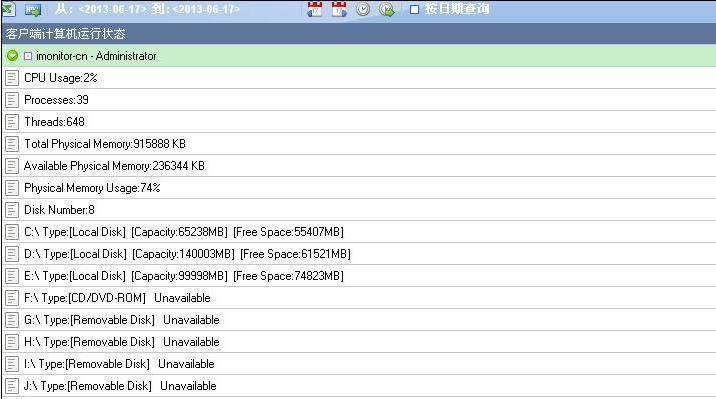Click the document icon beside F:\ drive row
Screen dimensions: 716x399
(x=12, y=298)
